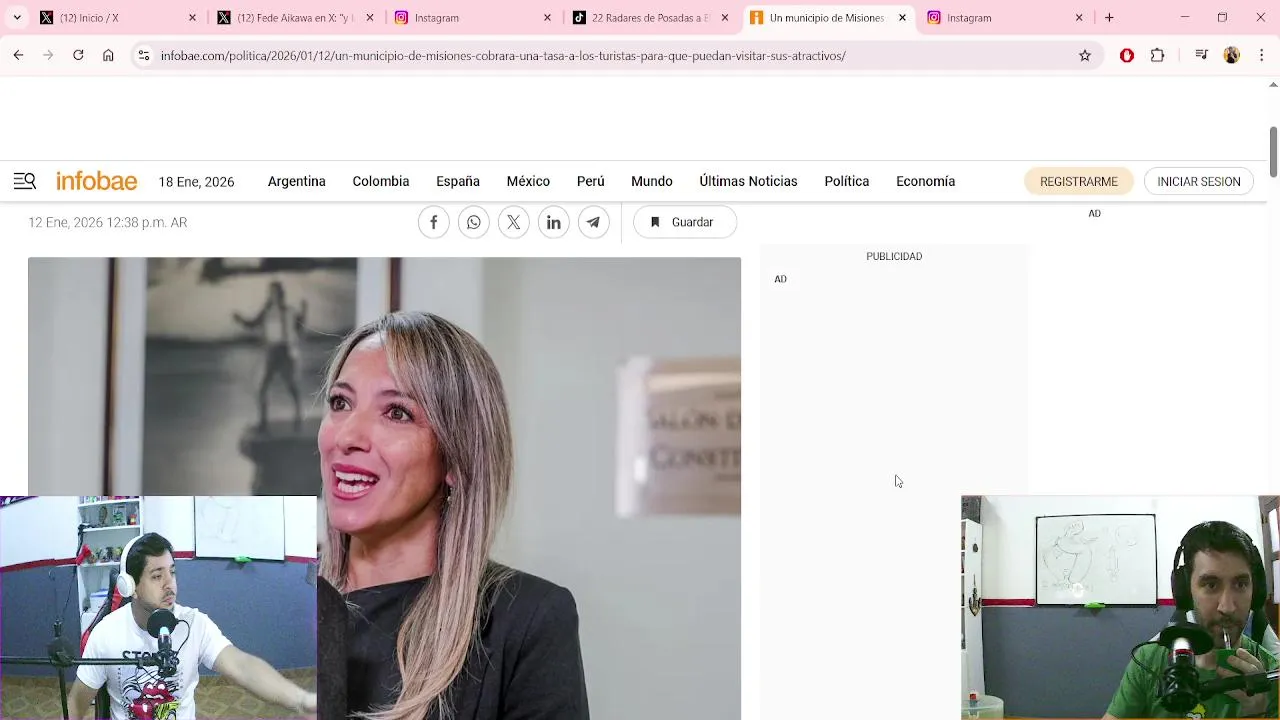Close the Inicio / X tab
Screen dimensions: 1280x720
coord(192,17)
